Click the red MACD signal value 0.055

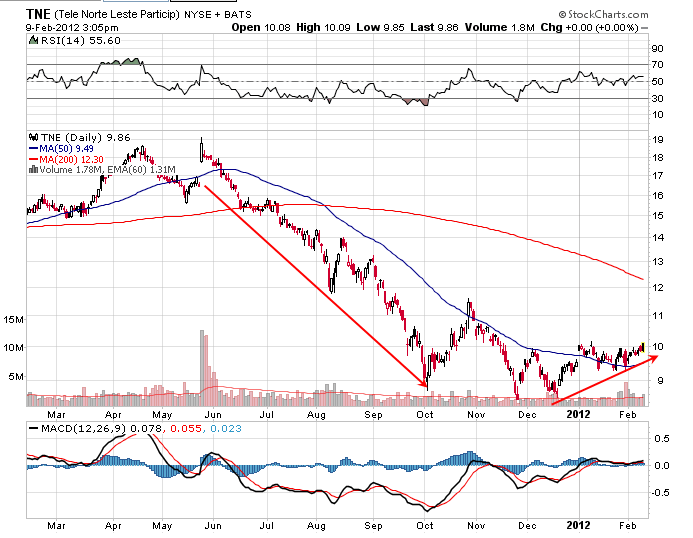pos(186,428)
